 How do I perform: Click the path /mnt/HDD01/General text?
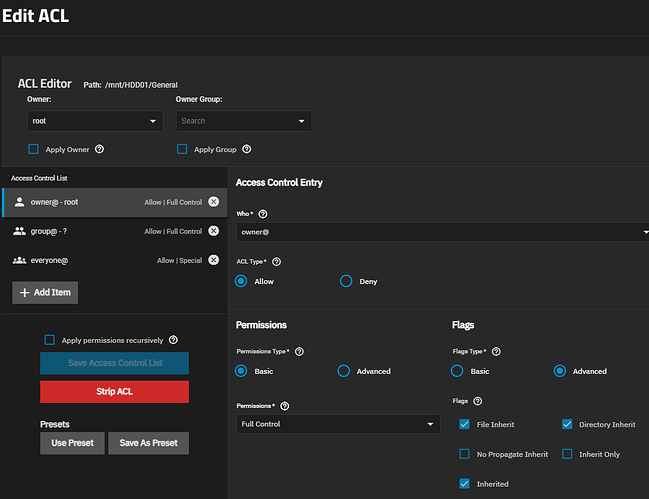[x=141, y=85]
